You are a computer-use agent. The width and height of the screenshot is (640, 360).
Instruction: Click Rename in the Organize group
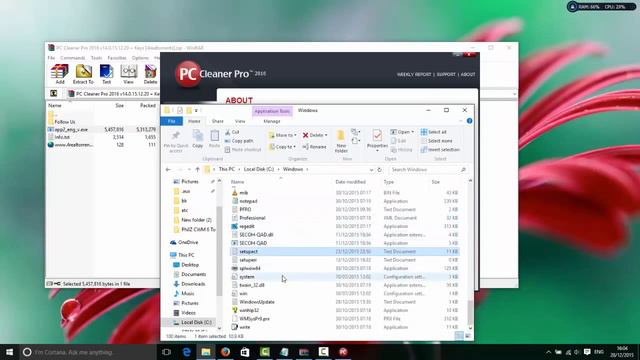(314, 147)
